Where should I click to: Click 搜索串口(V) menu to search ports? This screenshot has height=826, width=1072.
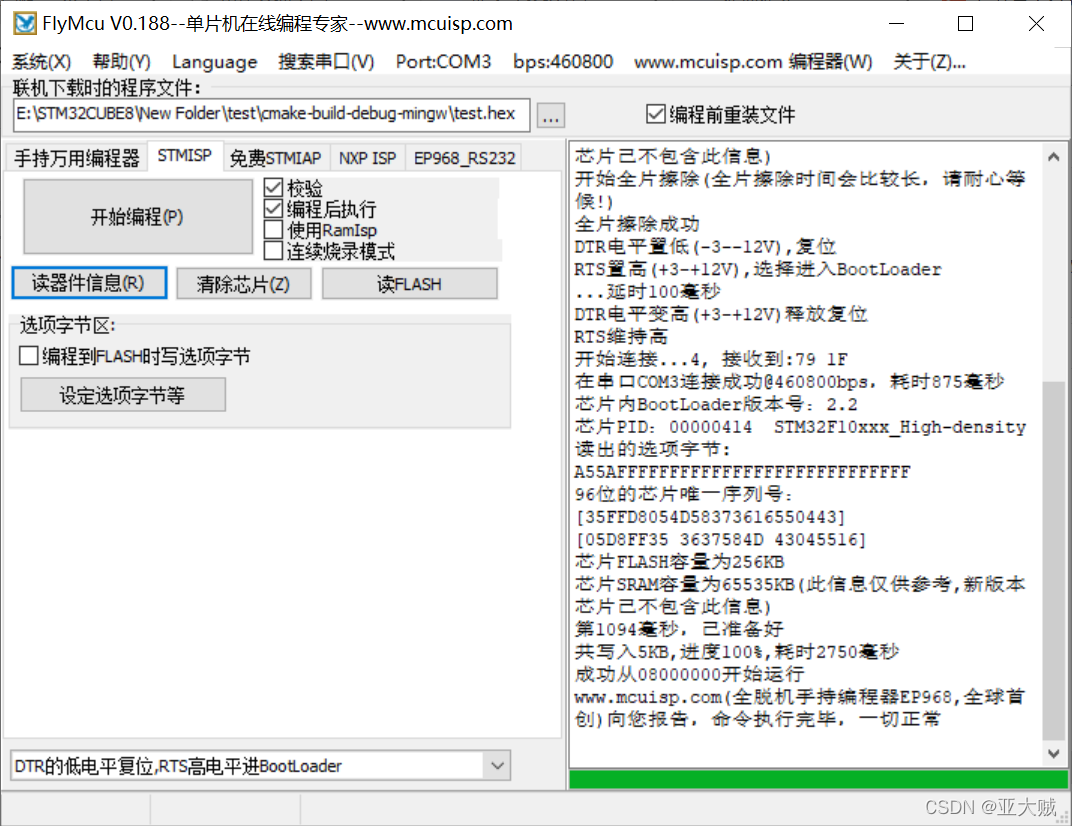click(x=326, y=62)
